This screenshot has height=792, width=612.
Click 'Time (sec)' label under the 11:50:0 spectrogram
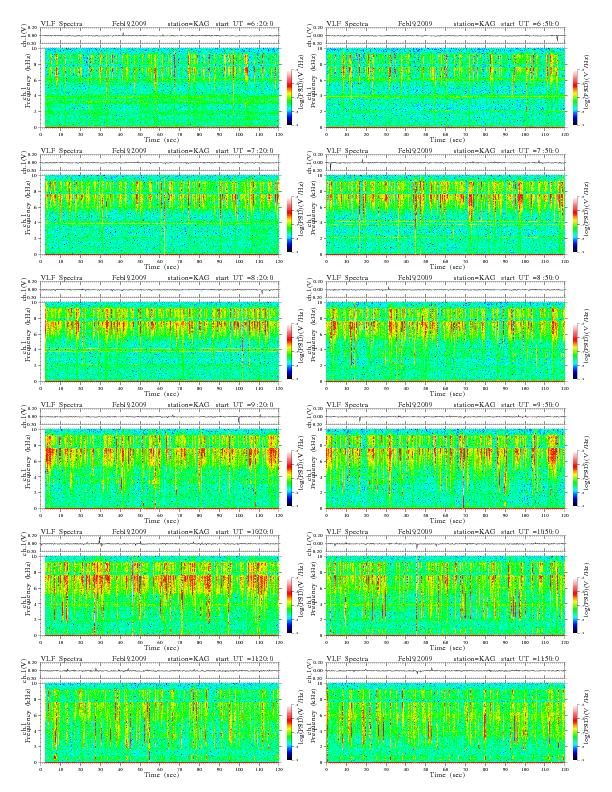point(446,774)
